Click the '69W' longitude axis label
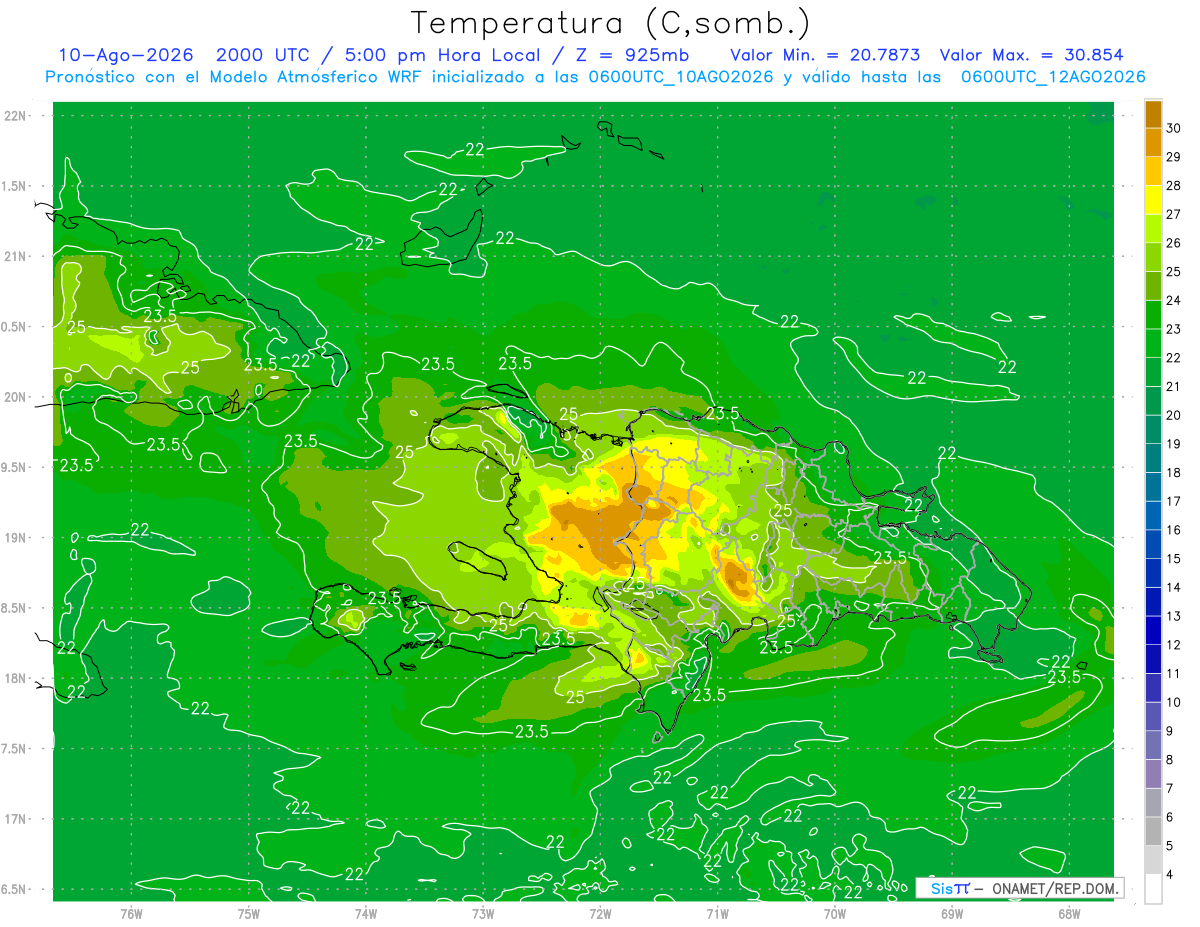 (x=952, y=913)
